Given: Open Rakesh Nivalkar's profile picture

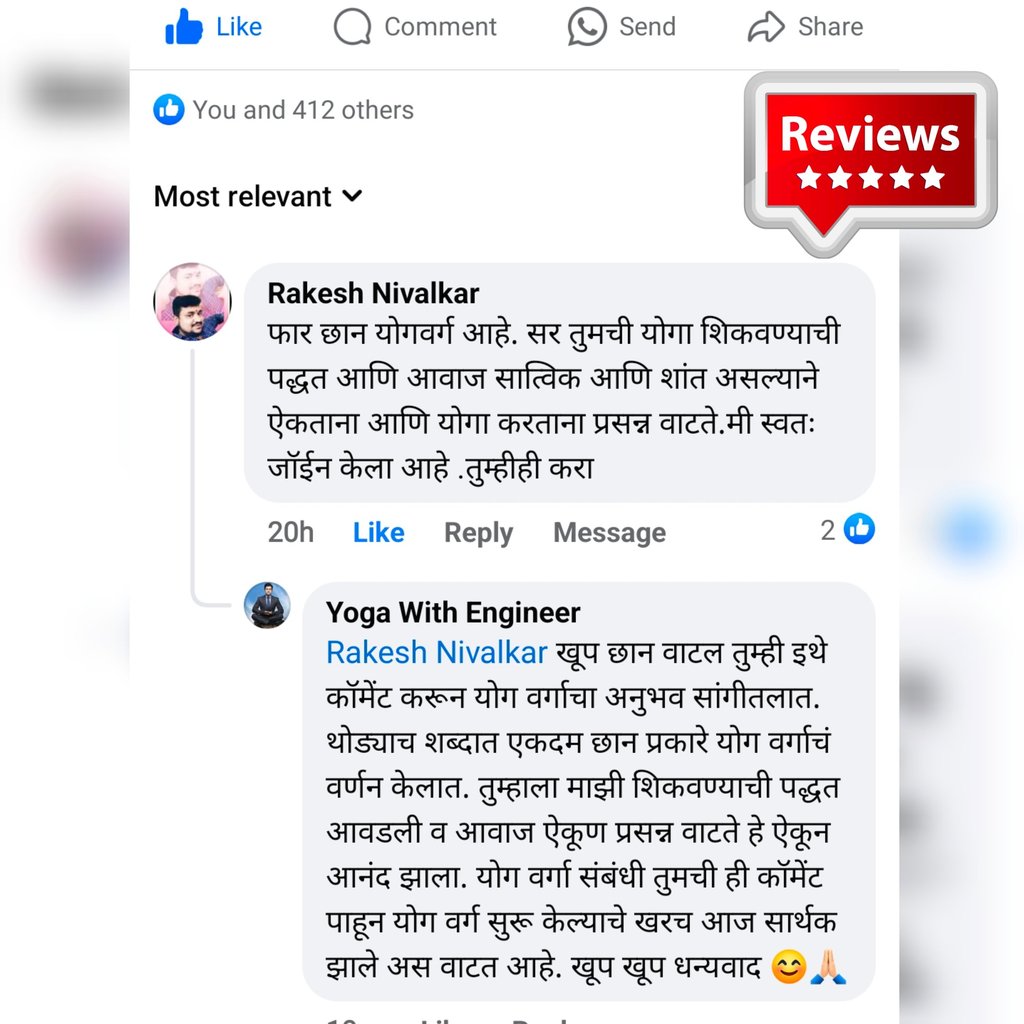Looking at the screenshot, I should coord(192,302).
